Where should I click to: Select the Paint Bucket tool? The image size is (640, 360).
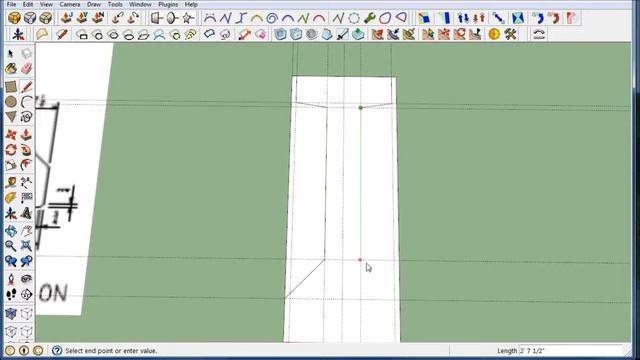pos(11,69)
